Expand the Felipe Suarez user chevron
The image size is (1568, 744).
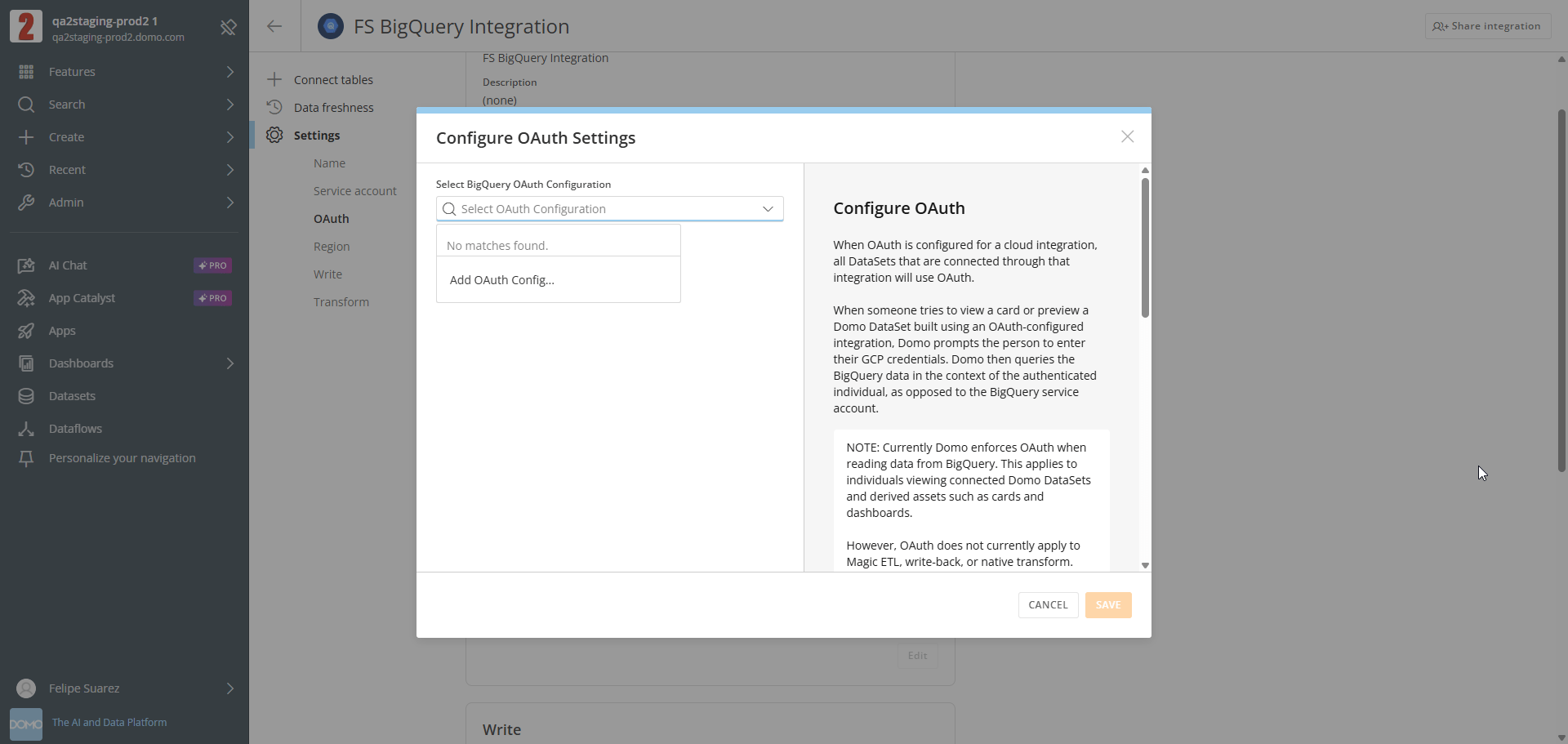click(230, 688)
